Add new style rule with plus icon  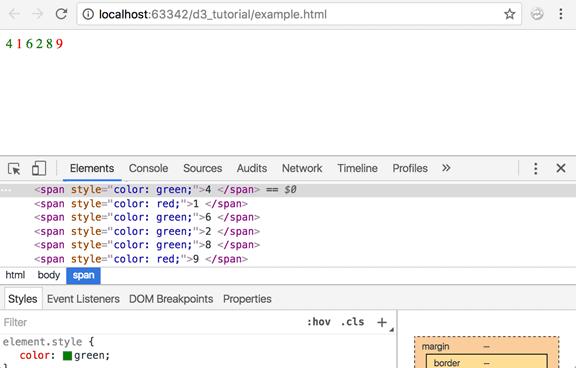(x=382, y=322)
